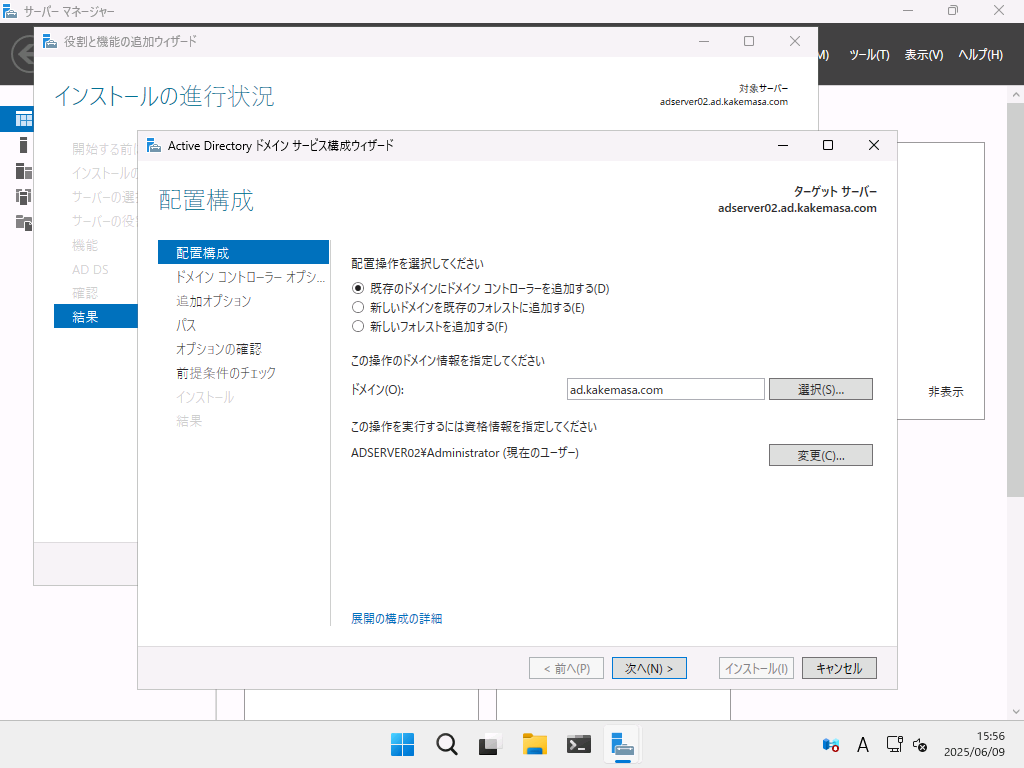Click AD DS configuration wizard title icon
Screen dimensions: 1024x768
(x=153, y=145)
